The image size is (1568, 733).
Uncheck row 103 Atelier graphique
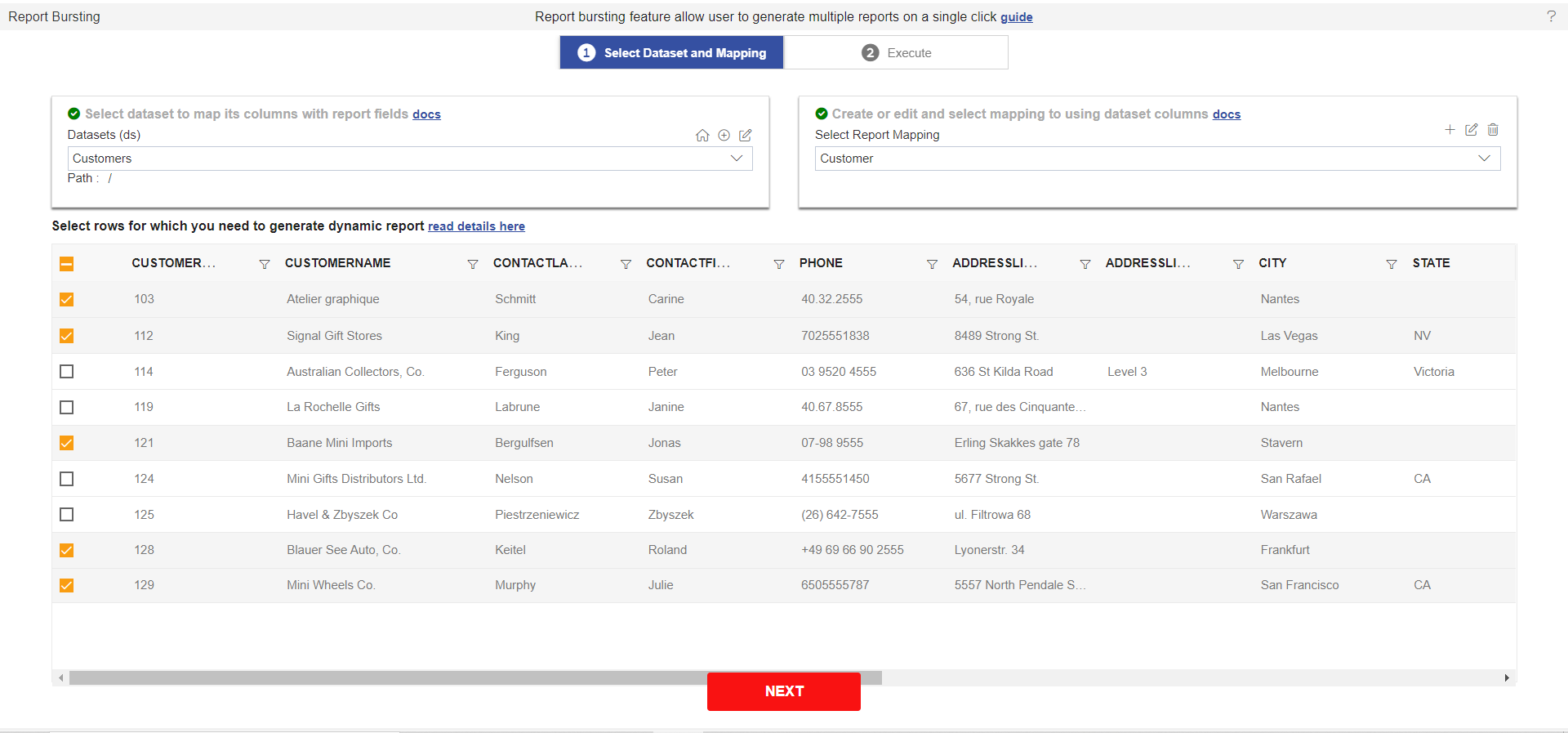[67, 300]
